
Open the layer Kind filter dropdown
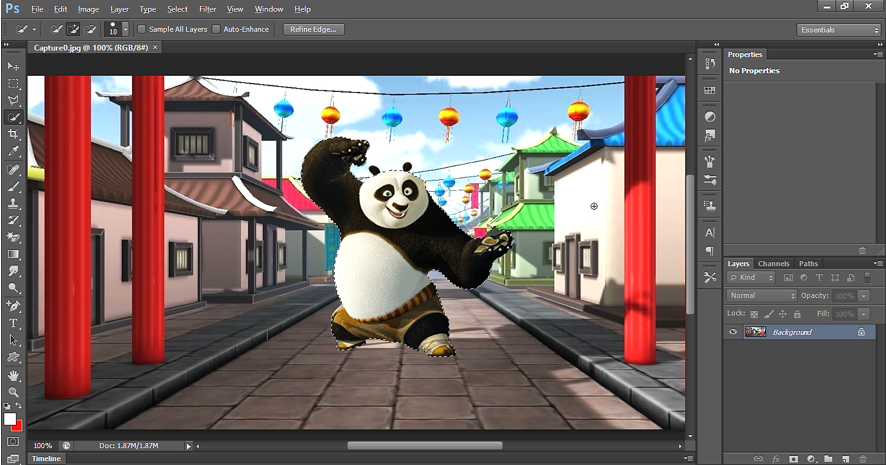751,277
